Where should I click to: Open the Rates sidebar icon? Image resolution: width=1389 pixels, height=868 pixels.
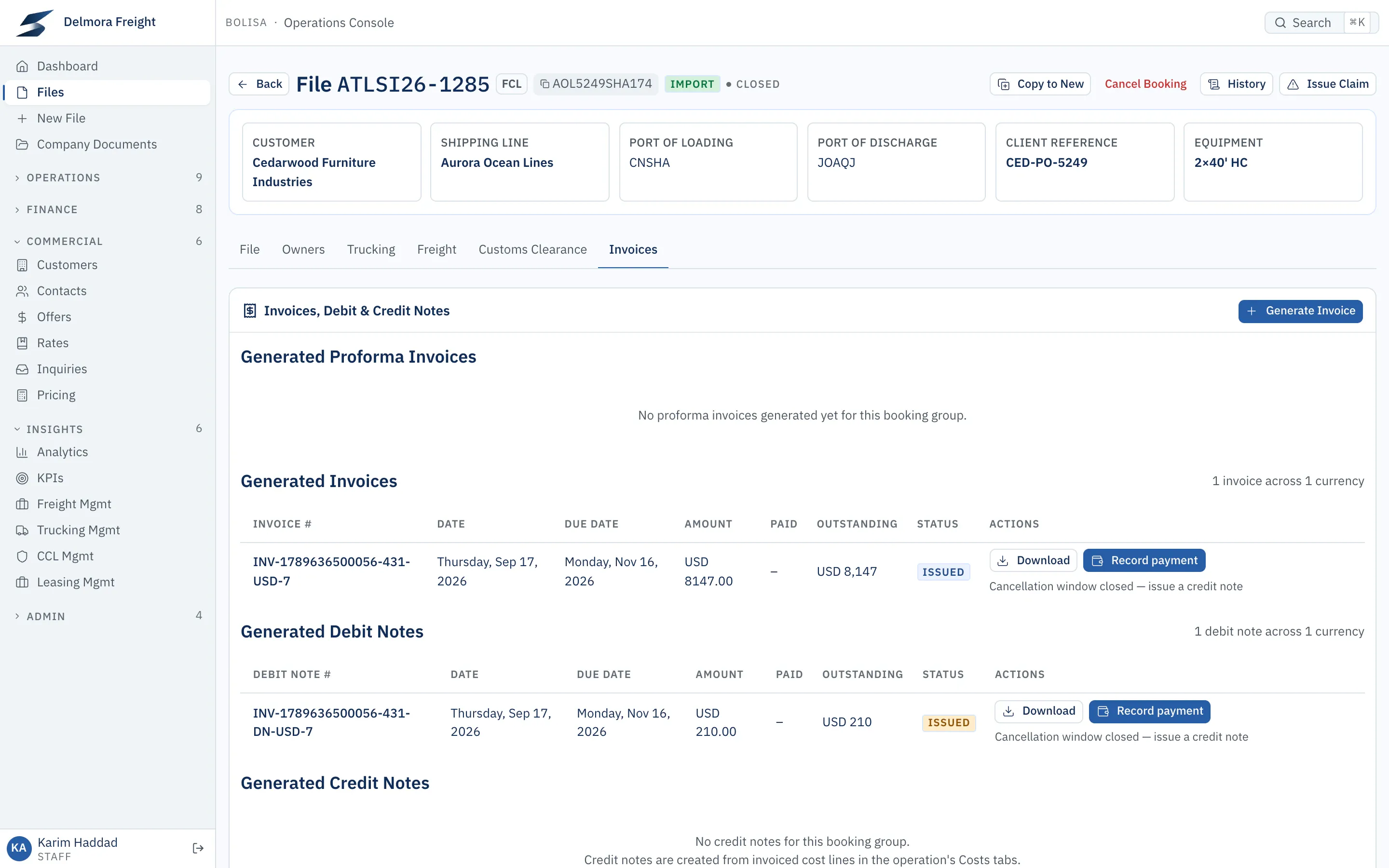(22, 343)
